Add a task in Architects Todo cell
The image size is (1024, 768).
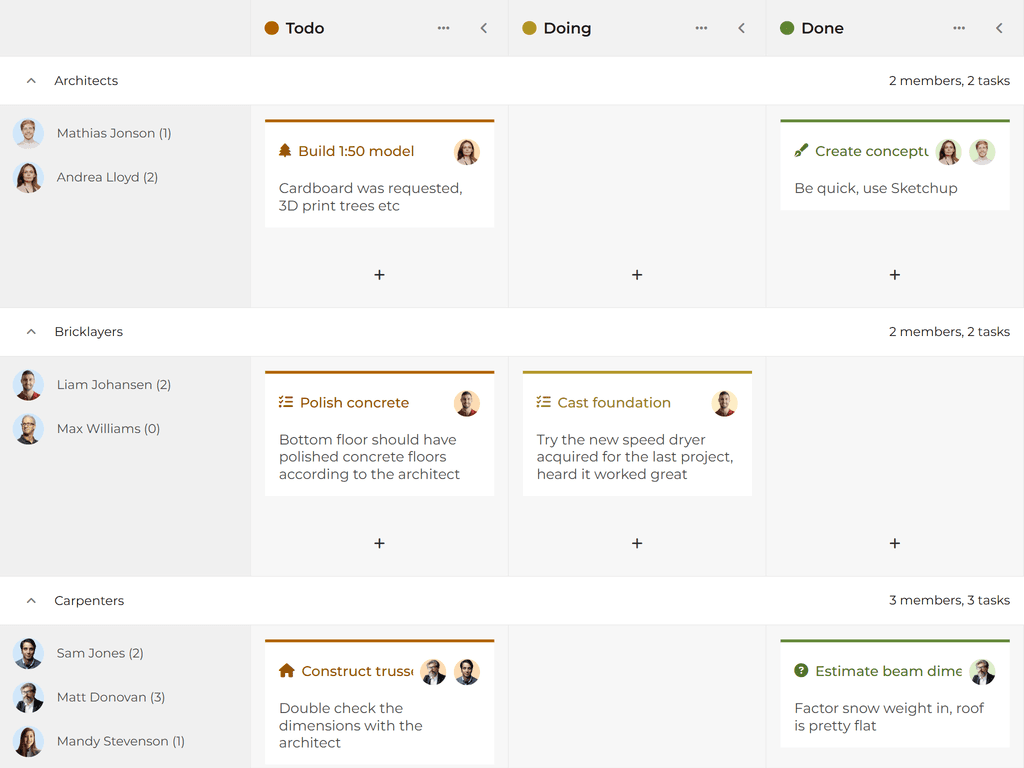pyautogui.click(x=379, y=275)
